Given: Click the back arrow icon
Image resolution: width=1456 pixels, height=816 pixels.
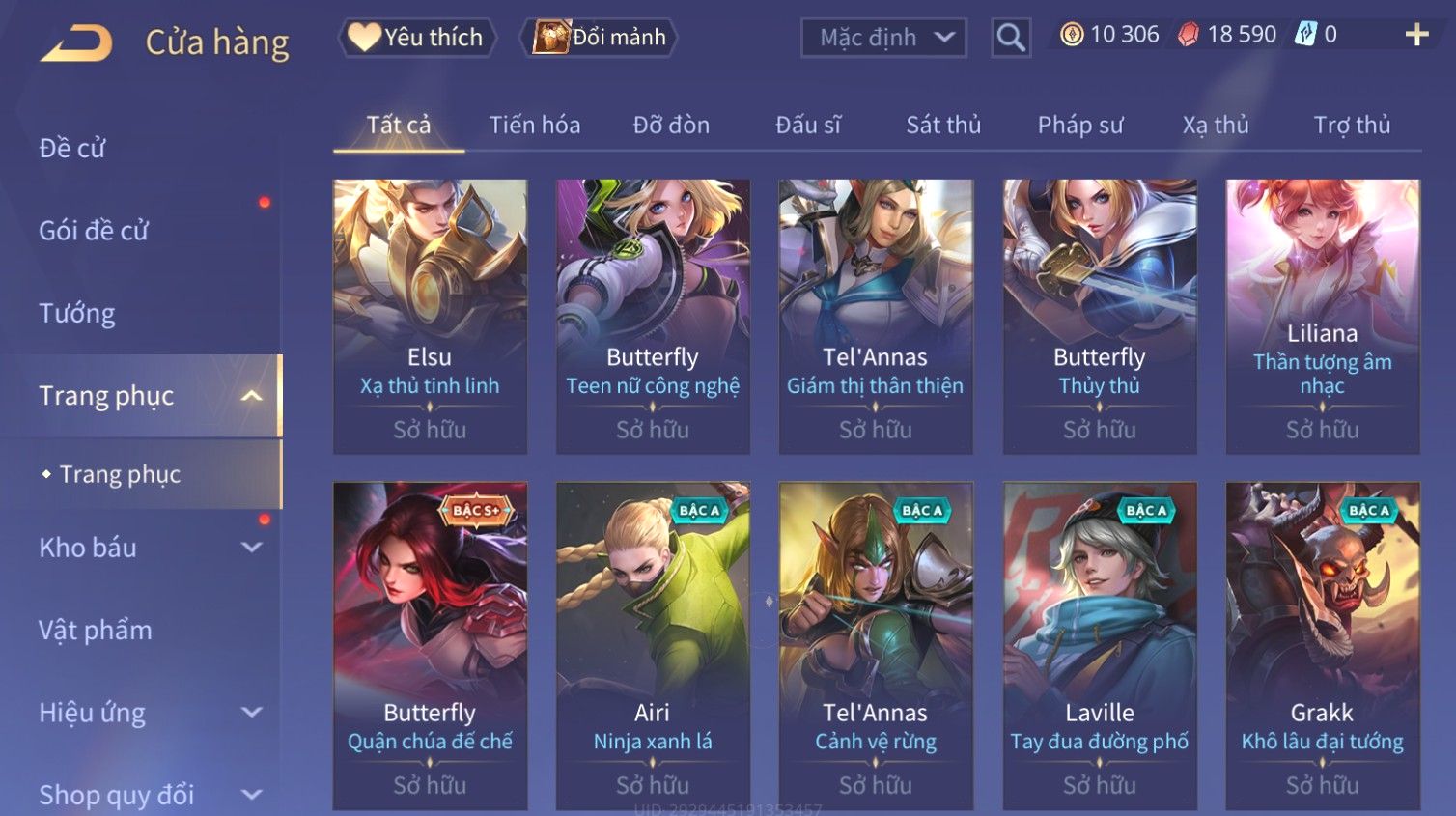Looking at the screenshot, I should [76, 43].
